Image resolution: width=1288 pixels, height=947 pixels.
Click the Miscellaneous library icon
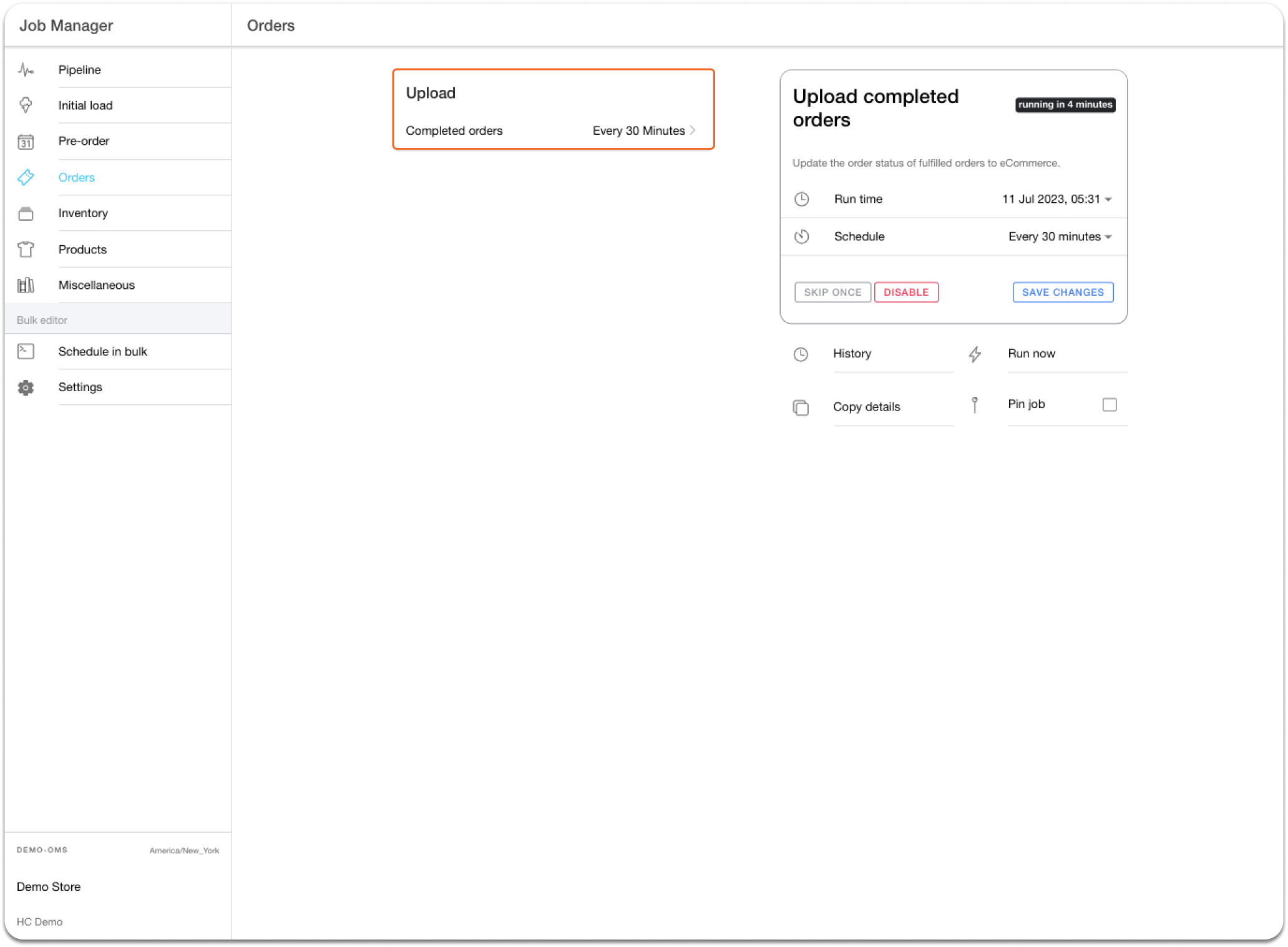(x=26, y=285)
